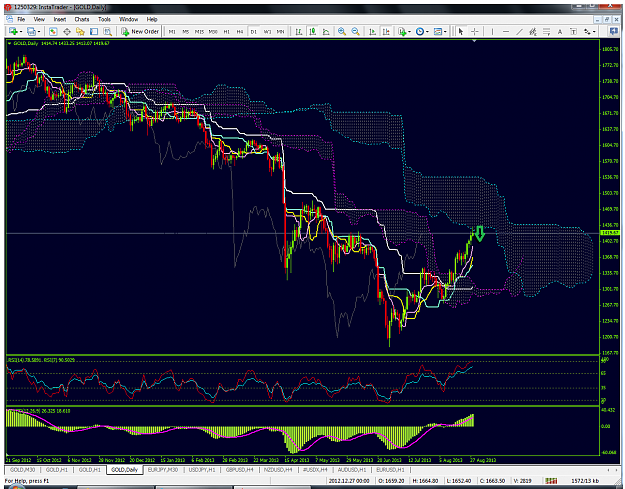Expand the Arrows objects dropdown arrow
The height and width of the screenshot is (489, 625).
(594, 31)
